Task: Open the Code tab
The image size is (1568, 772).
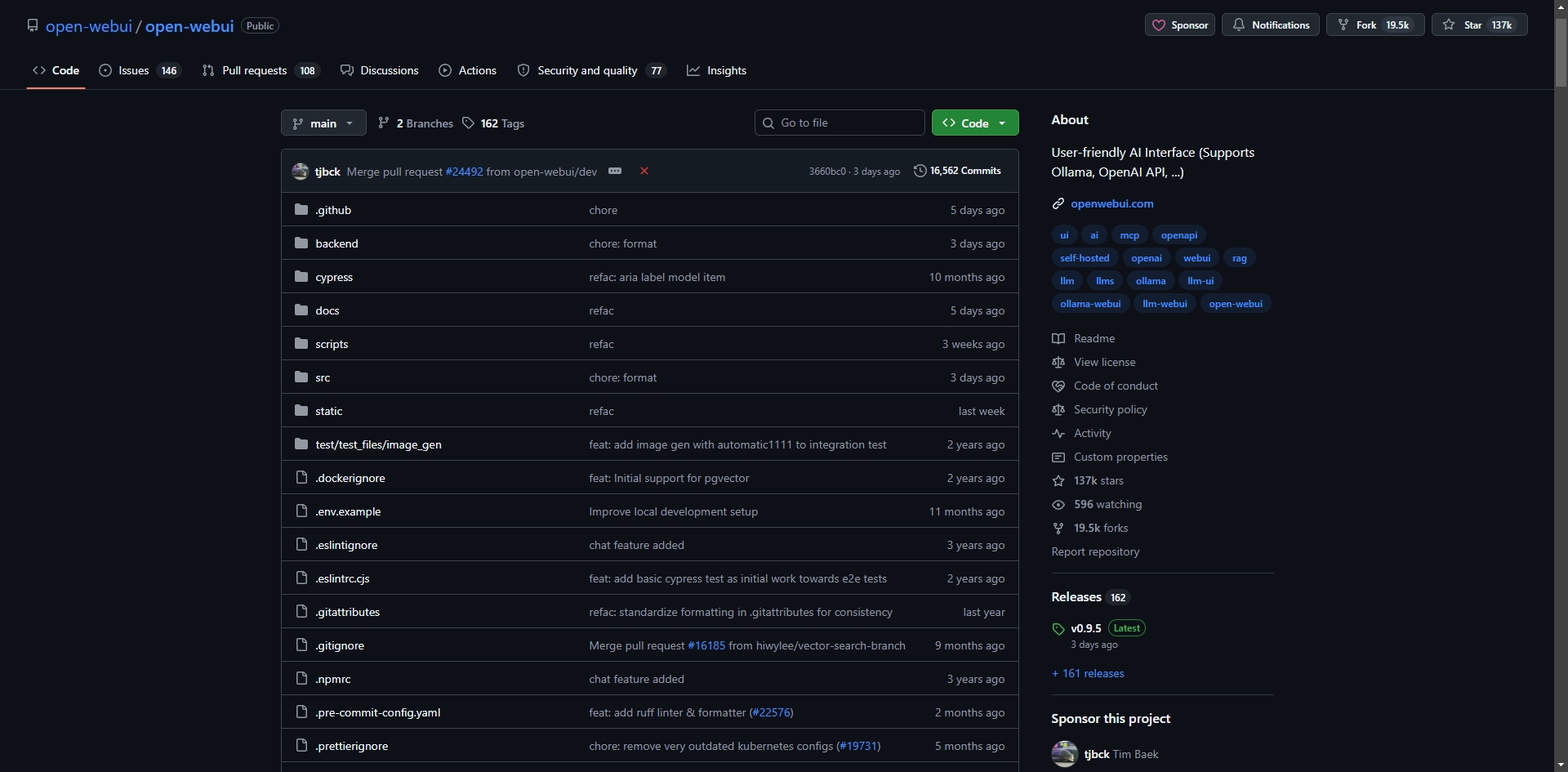Action: [x=56, y=70]
